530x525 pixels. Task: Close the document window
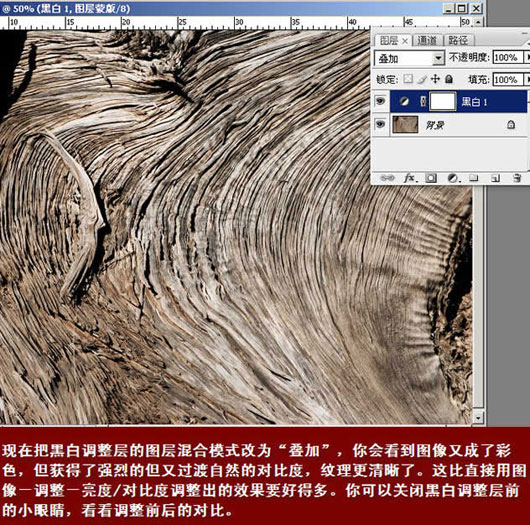point(476,8)
